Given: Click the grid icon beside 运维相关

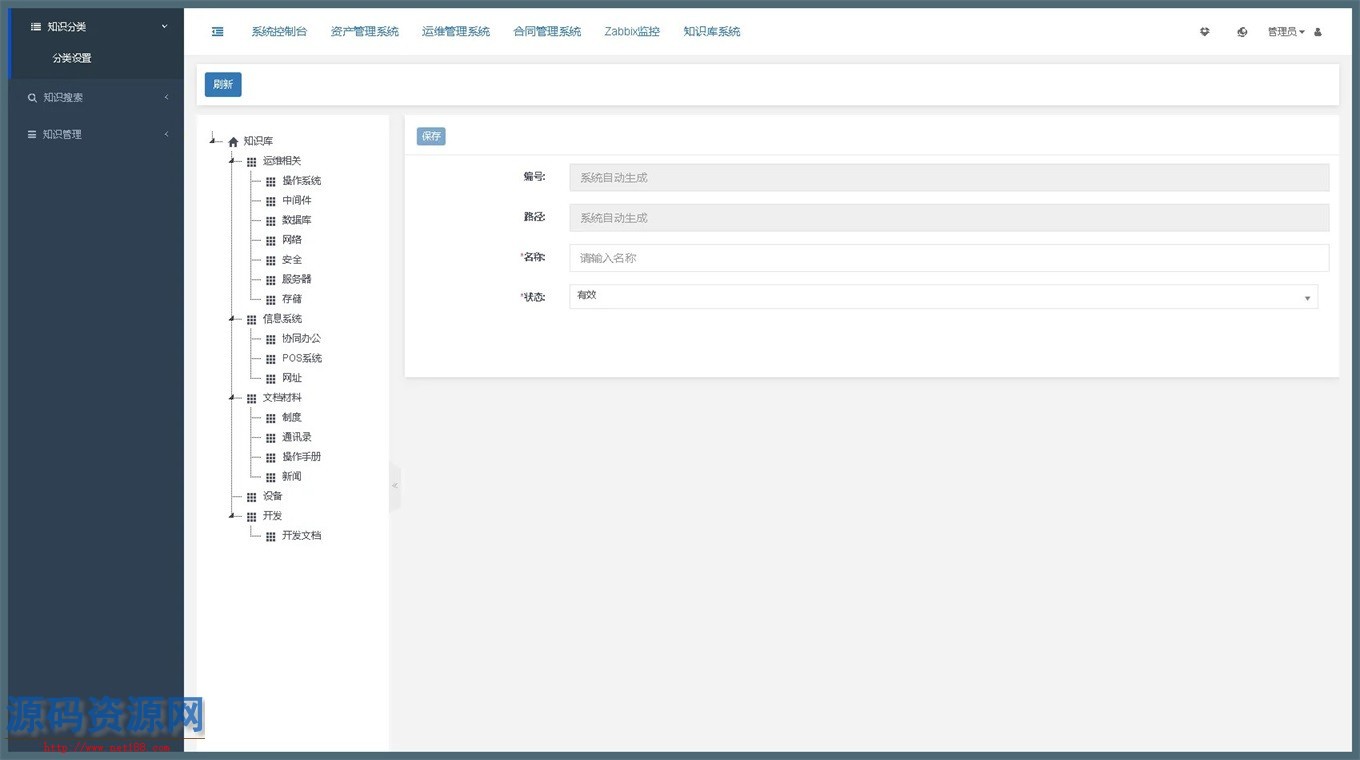Looking at the screenshot, I should tap(252, 162).
